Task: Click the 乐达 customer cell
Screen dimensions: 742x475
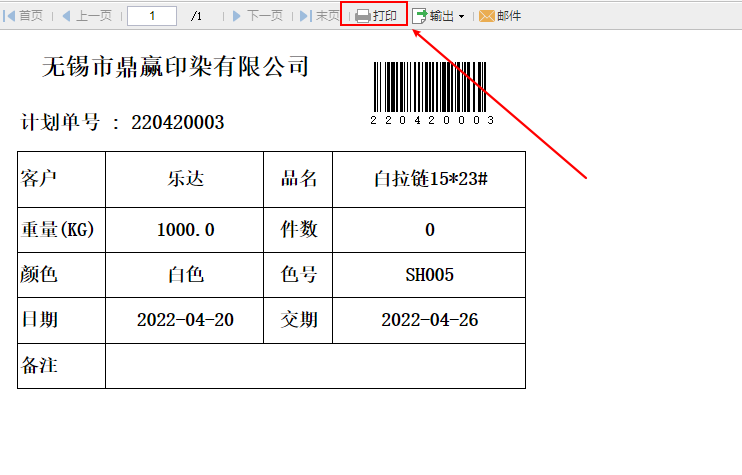Action: [x=185, y=179]
